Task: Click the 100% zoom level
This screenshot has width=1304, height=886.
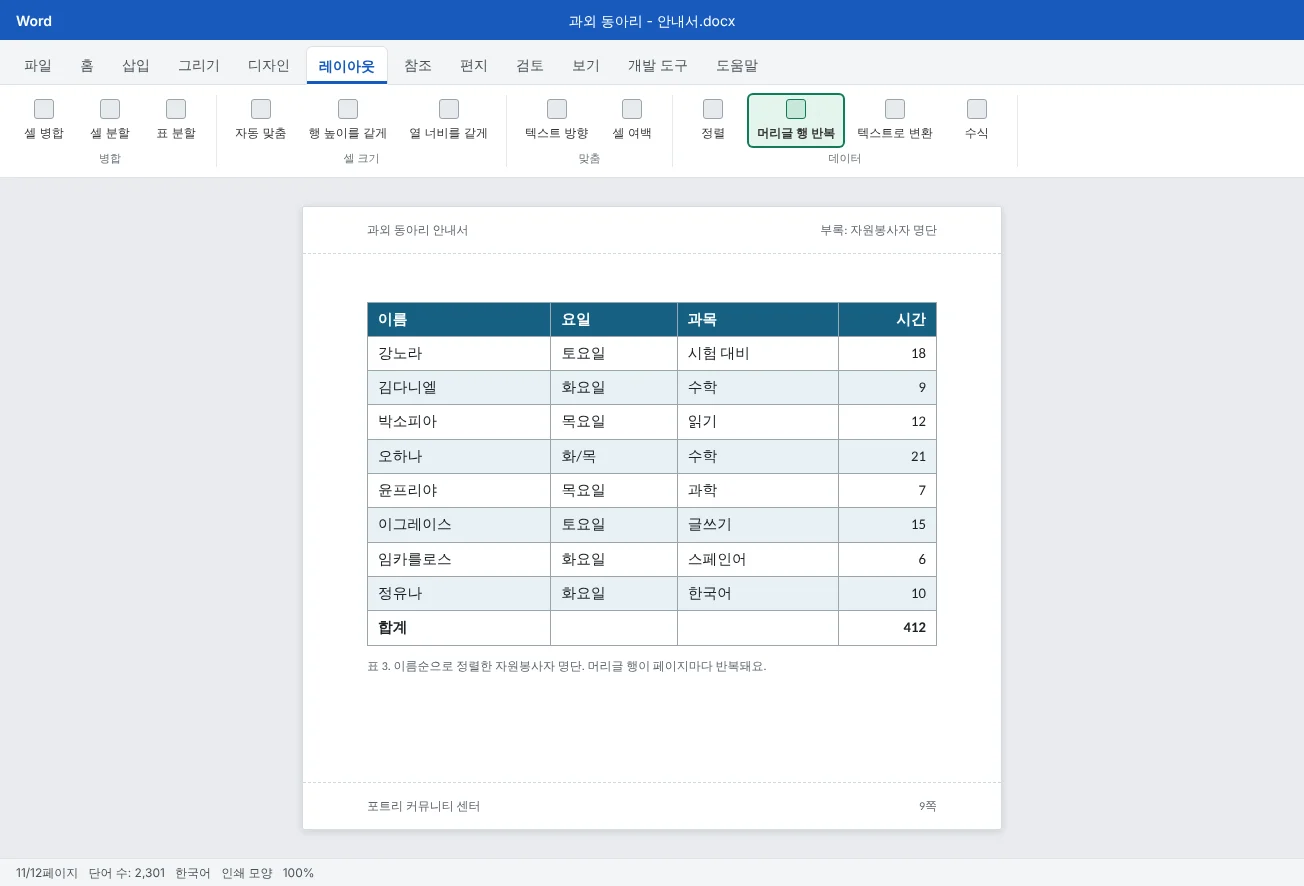Action: tap(298, 873)
